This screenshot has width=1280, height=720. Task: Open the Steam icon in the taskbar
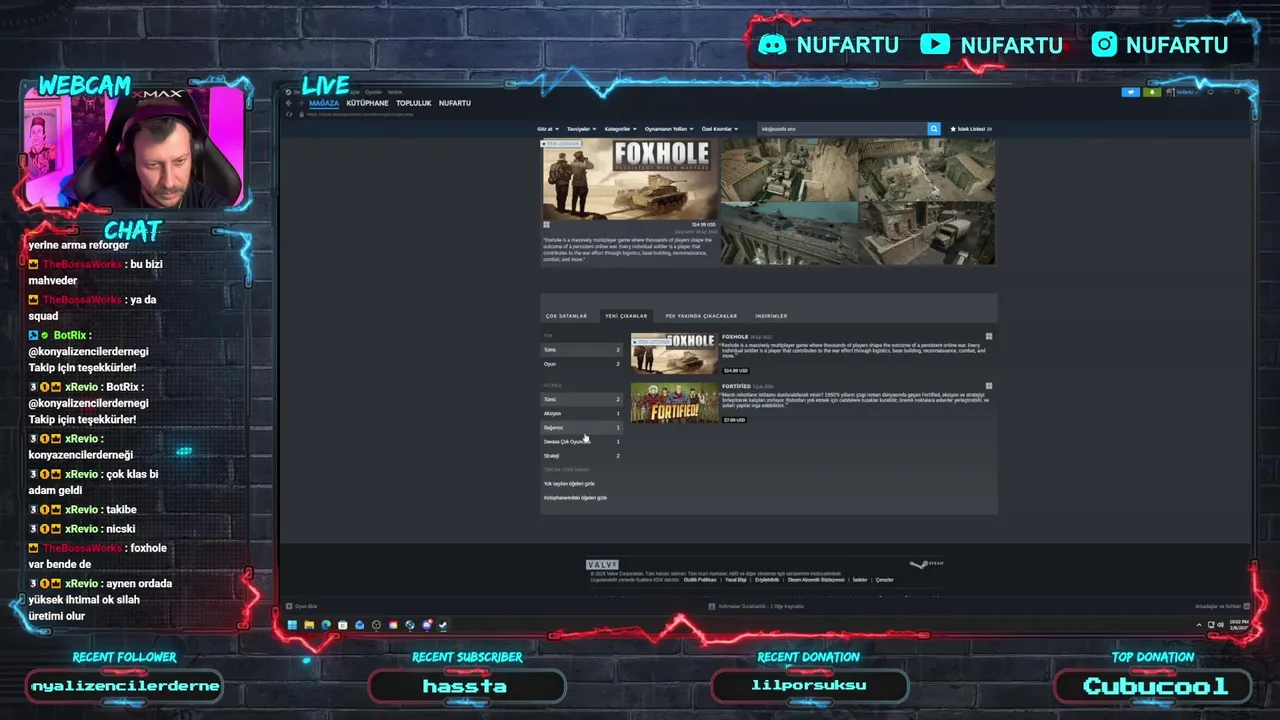coord(443,625)
